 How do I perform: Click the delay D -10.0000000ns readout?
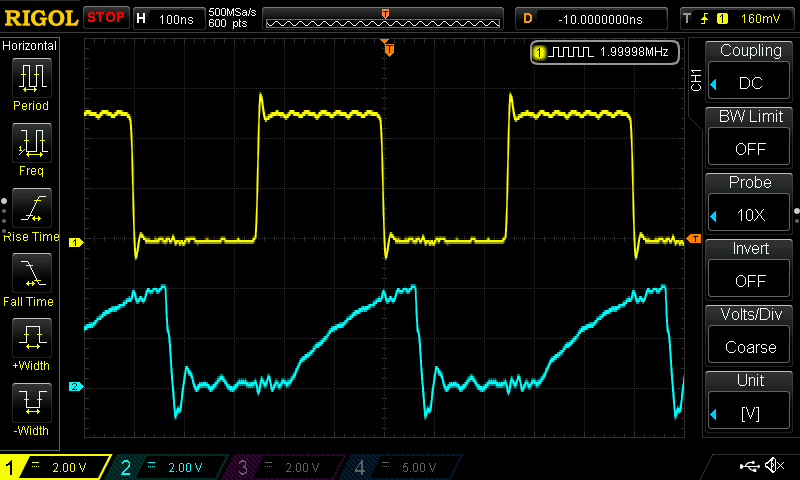[591, 19]
